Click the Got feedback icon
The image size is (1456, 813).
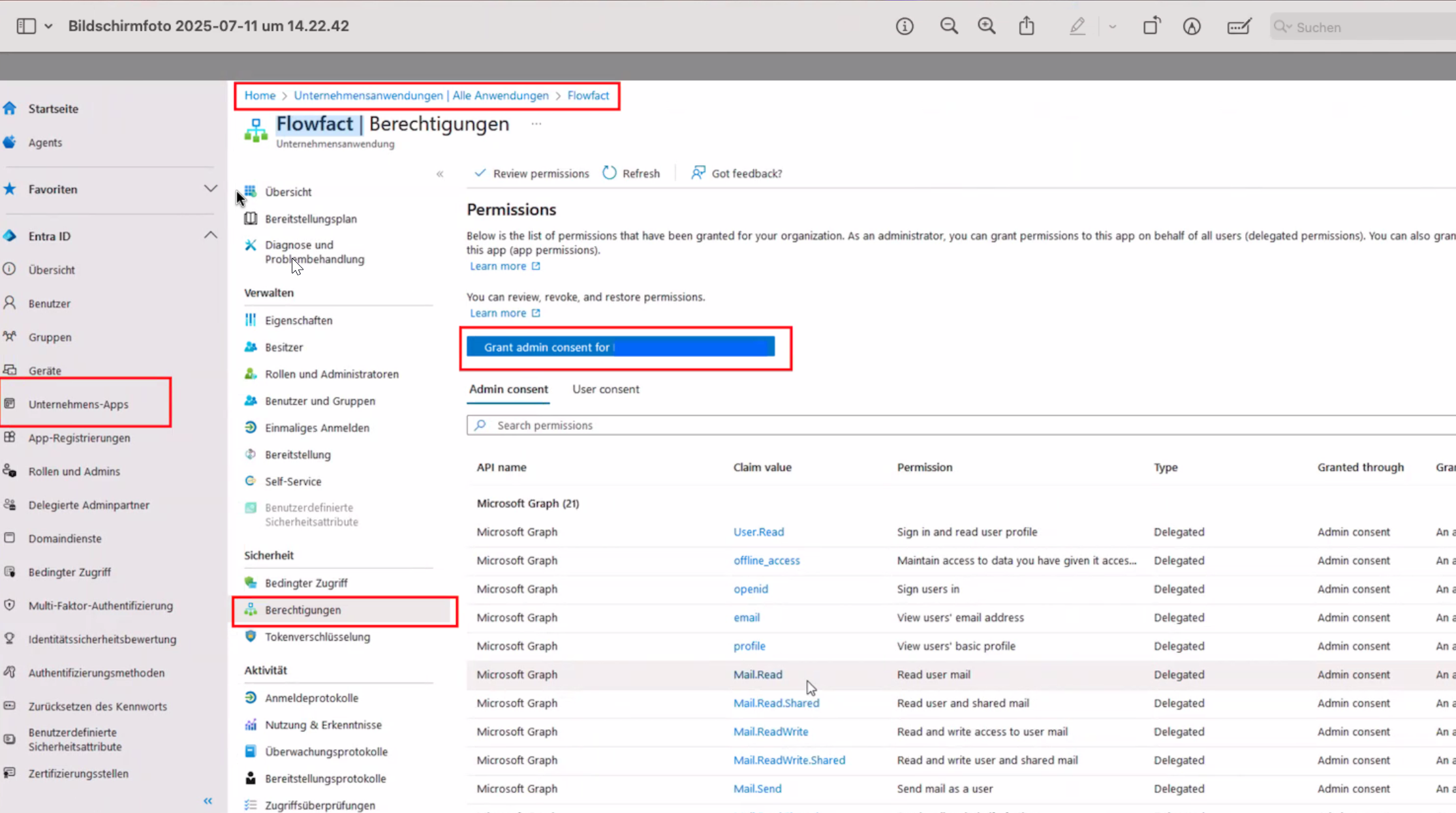click(x=698, y=173)
